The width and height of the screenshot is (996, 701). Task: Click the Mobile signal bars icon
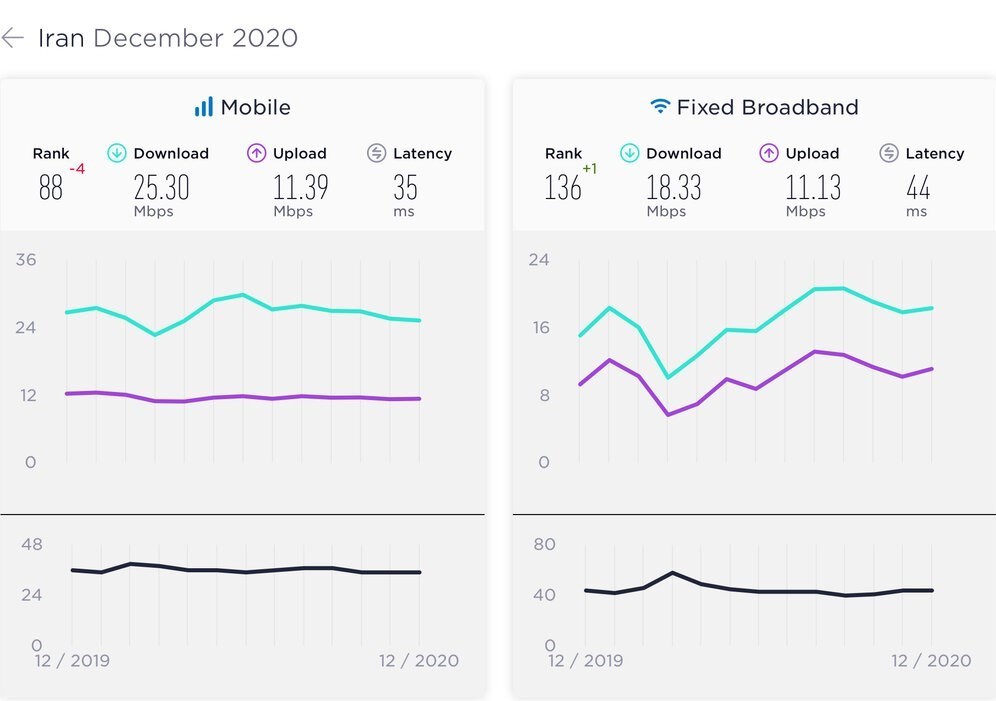(204, 107)
